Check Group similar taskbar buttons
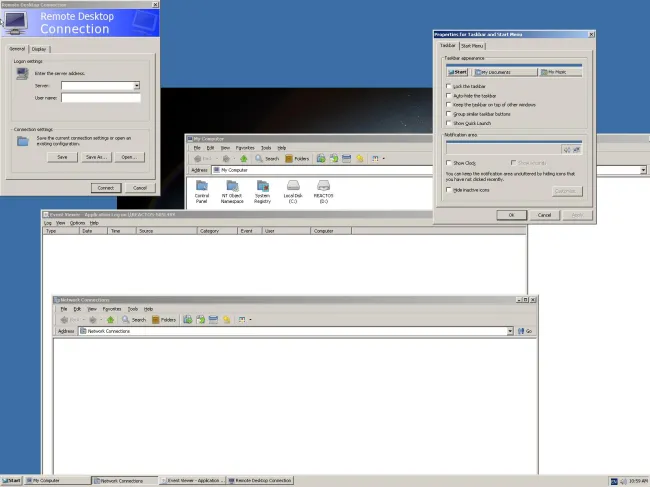 (449, 114)
